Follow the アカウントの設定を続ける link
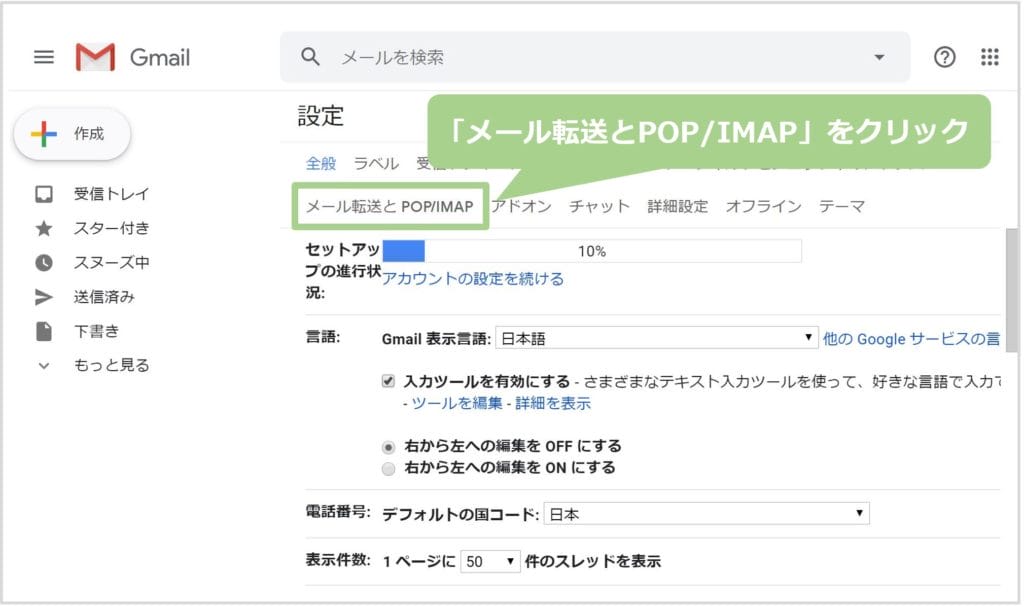This screenshot has height=607, width=1024. [x=473, y=279]
